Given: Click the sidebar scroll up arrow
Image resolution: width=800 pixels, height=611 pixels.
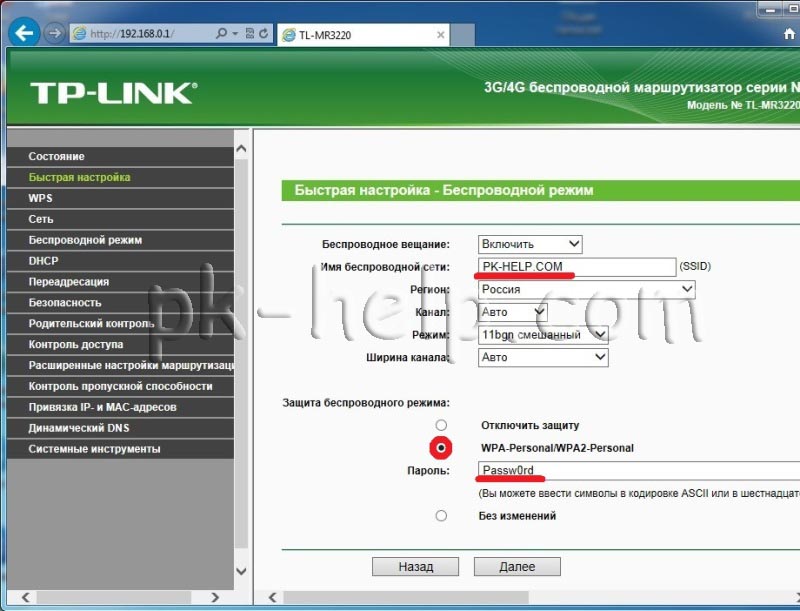Looking at the screenshot, I should 241,149.
